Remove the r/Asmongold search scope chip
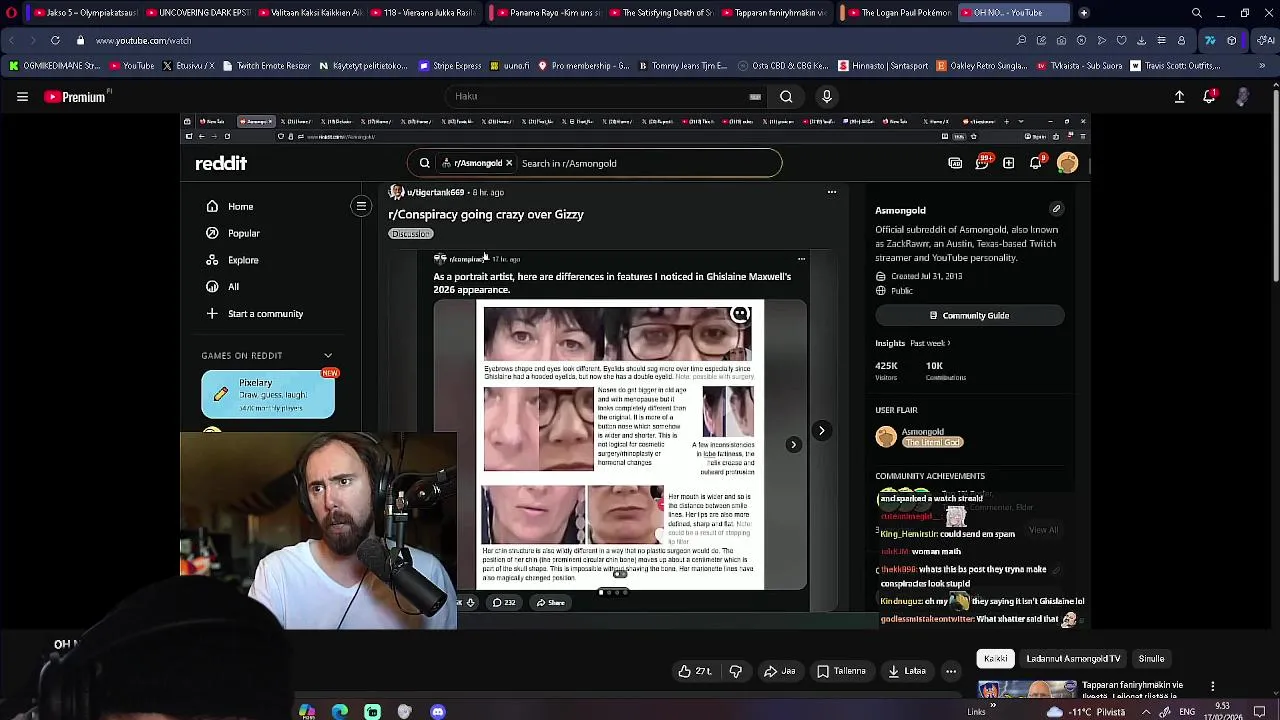 click(508, 163)
